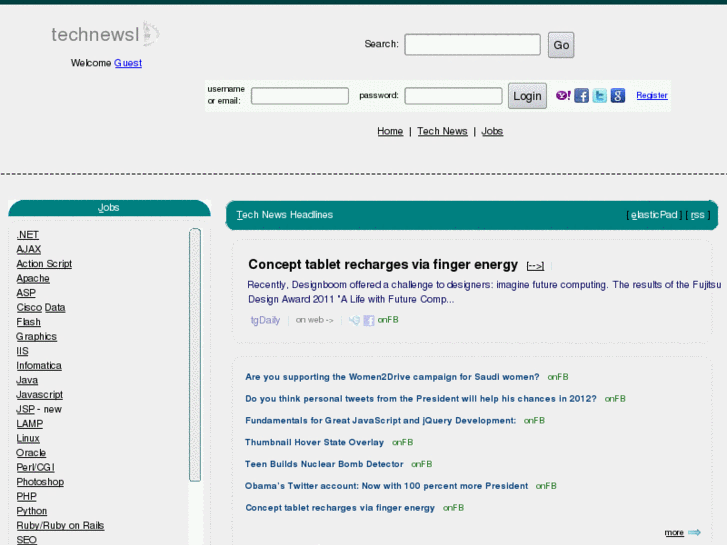The width and height of the screenshot is (727, 545).
Task: Click the Yahoo login icon
Action: pos(563,96)
